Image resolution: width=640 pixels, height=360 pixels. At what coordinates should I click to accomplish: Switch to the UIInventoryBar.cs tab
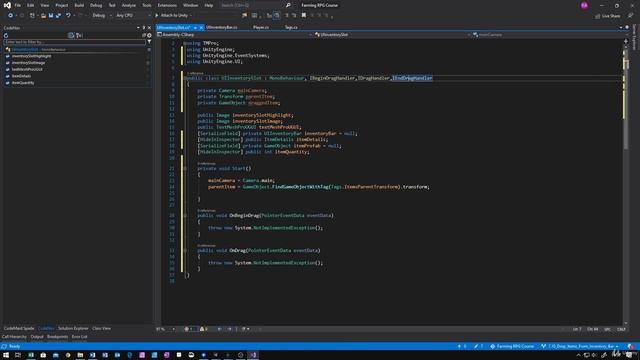pos(221,27)
